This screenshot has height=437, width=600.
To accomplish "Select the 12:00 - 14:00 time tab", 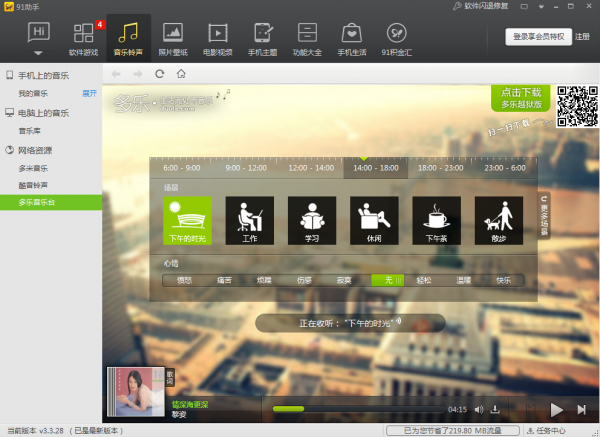I will tap(311, 168).
